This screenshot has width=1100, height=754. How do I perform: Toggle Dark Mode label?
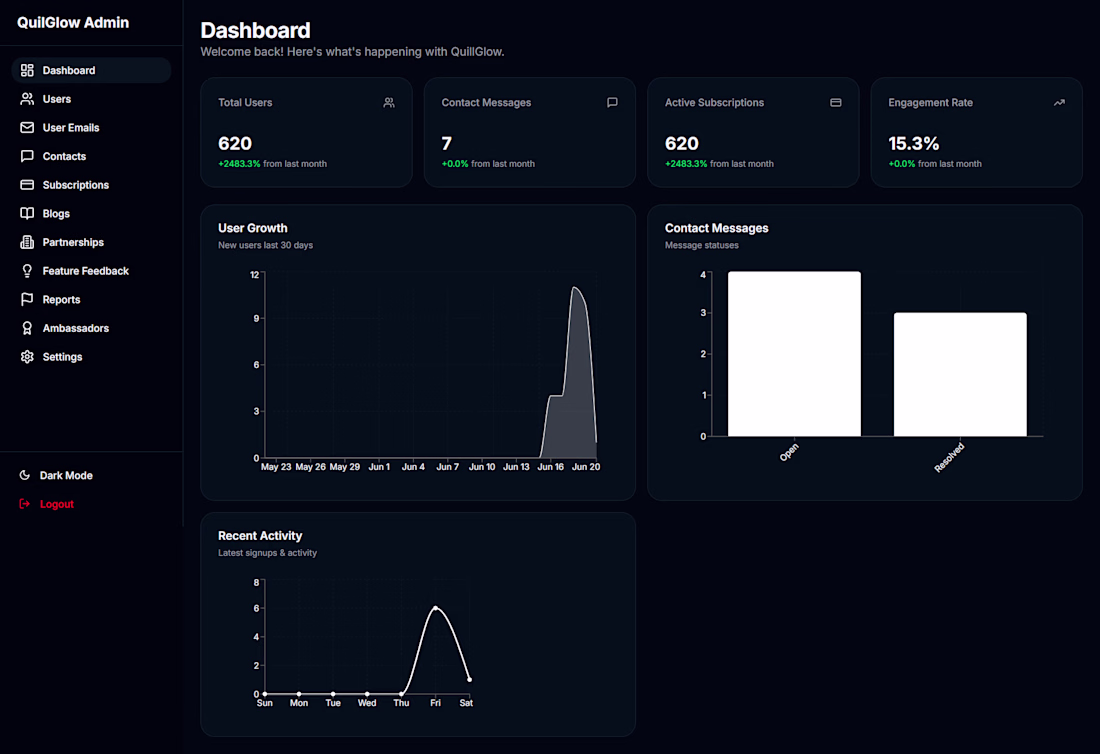[x=66, y=476]
